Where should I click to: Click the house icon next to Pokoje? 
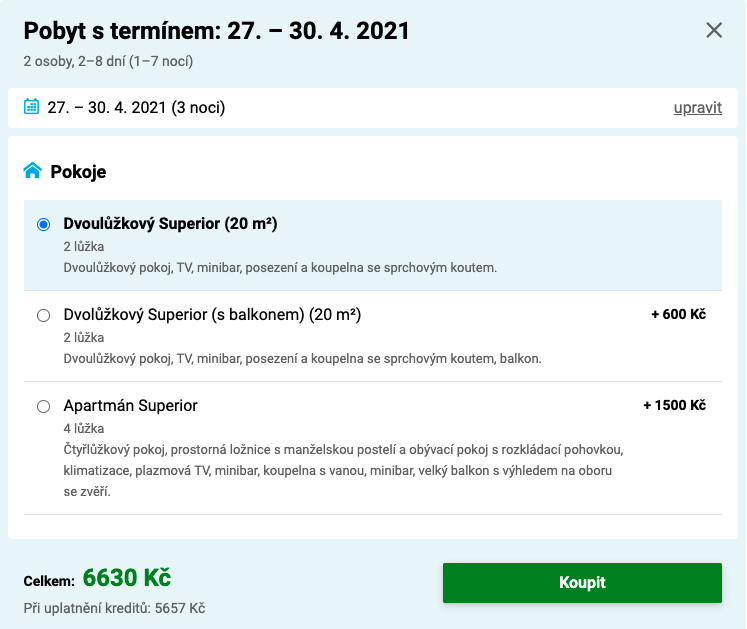(32, 171)
